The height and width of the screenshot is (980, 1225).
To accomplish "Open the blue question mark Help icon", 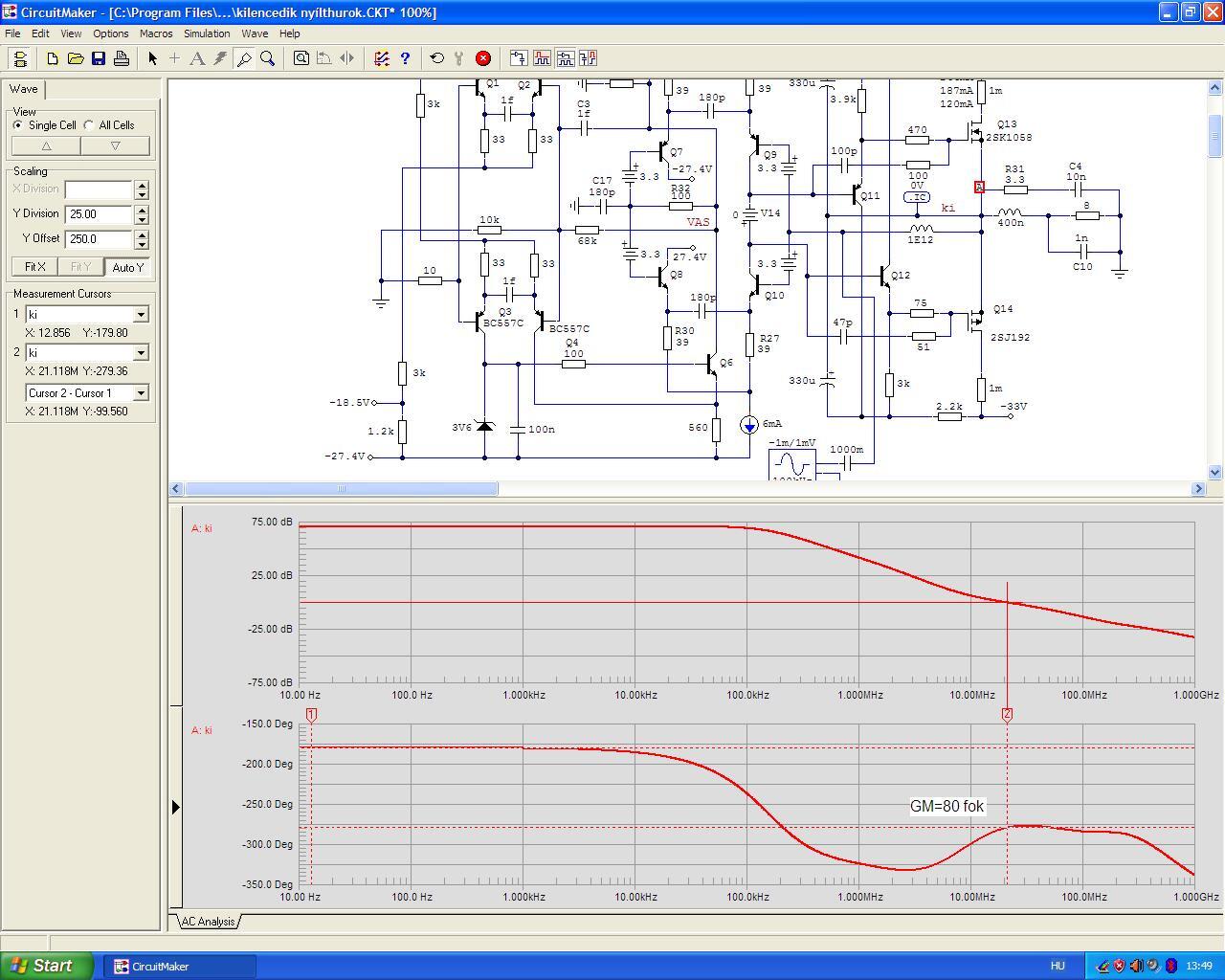I will tap(405, 58).
